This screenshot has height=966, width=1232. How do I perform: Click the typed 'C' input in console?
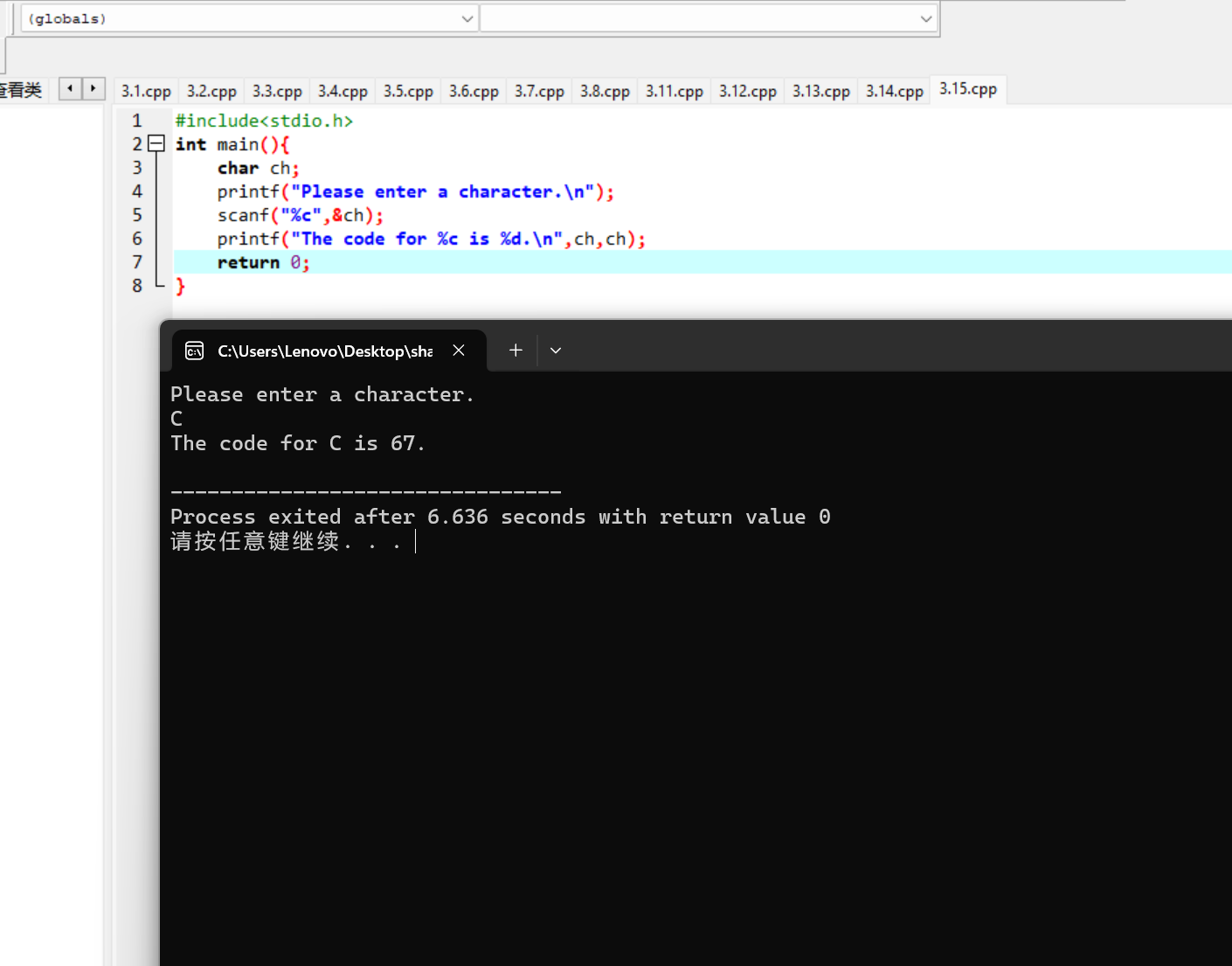tap(176, 419)
